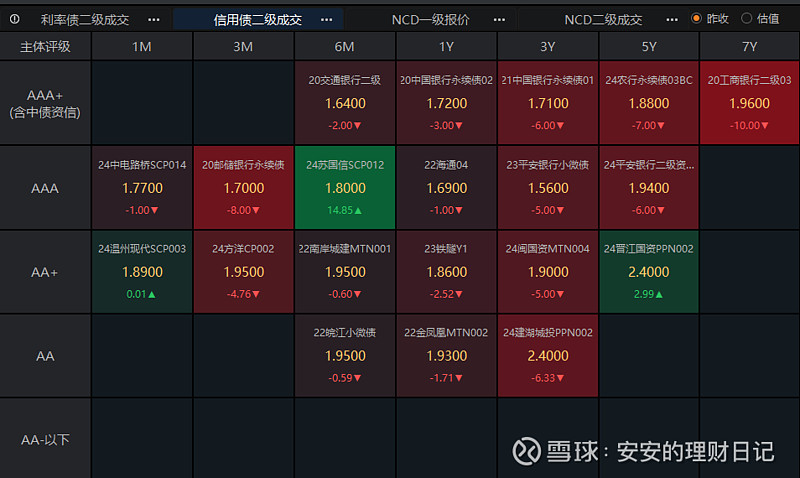Image resolution: width=800 pixels, height=478 pixels.
Task: Click the 14.85 up change value
Action: (344, 210)
